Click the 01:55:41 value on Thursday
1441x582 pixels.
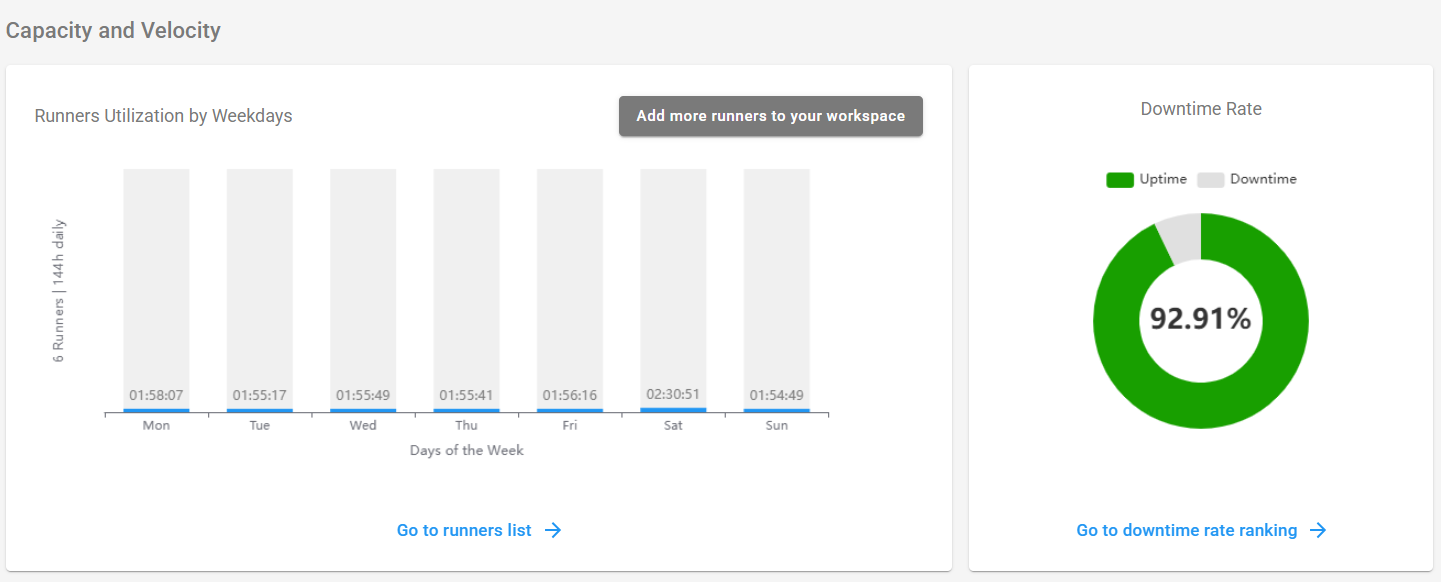pyautogui.click(x=466, y=396)
